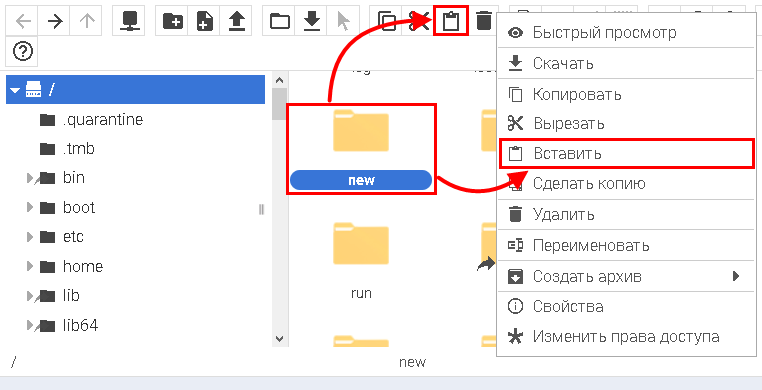Click the go-to-parent-folder up arrow icon
This screenshot has width=762, height=390.
(x=87, y=21)
